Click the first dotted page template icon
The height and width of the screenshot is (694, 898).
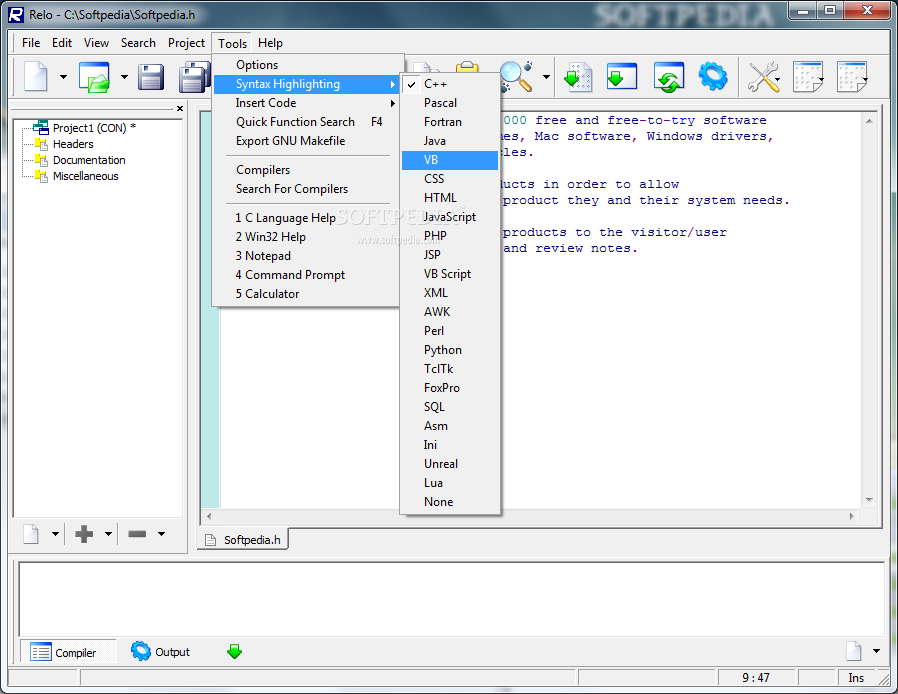808,77
